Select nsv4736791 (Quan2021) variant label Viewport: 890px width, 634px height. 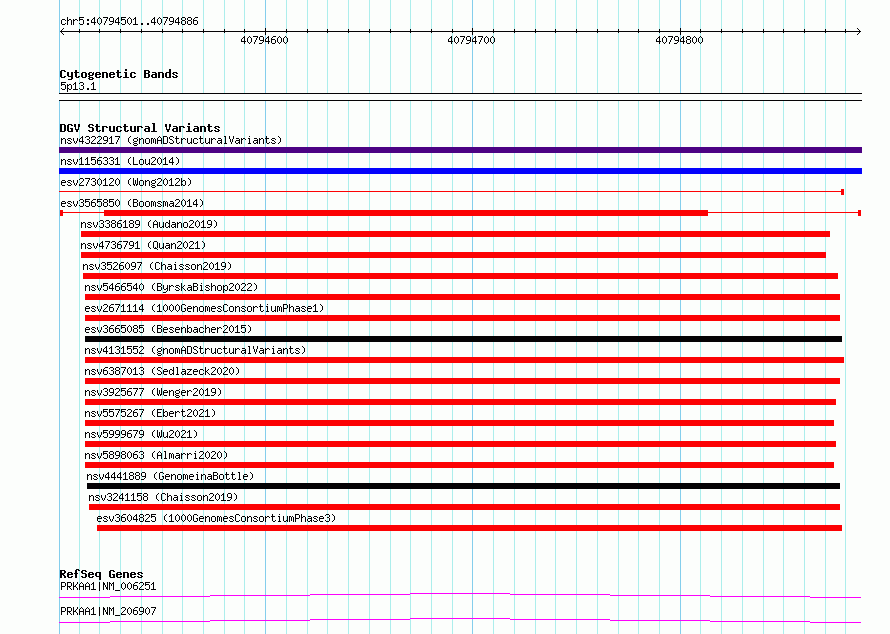(x=143, y=245)
